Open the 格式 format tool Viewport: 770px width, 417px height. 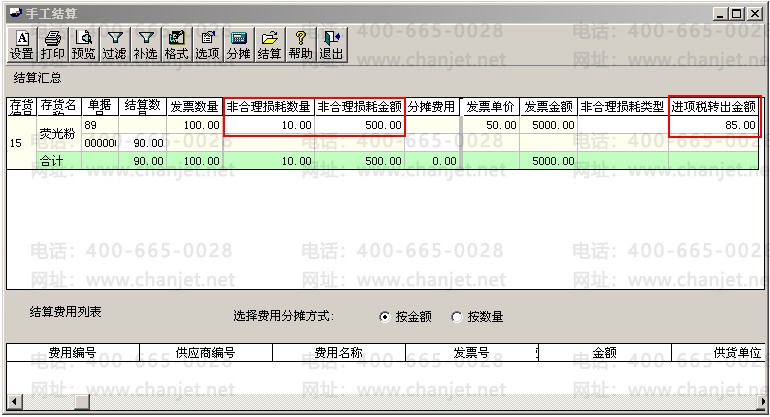click(176, 45)
